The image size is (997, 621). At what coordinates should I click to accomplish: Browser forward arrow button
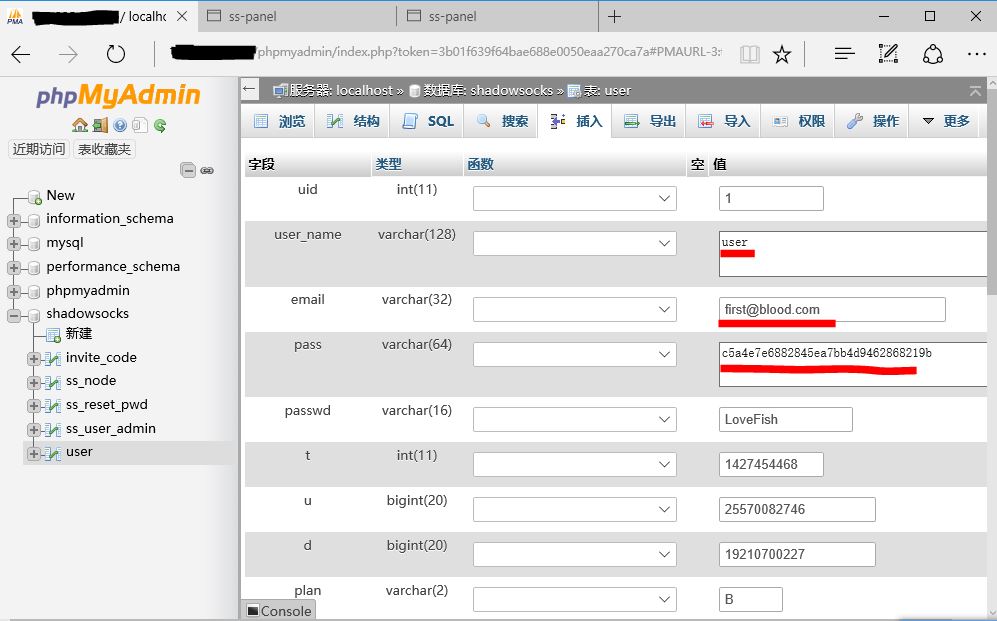click(68, 55)
